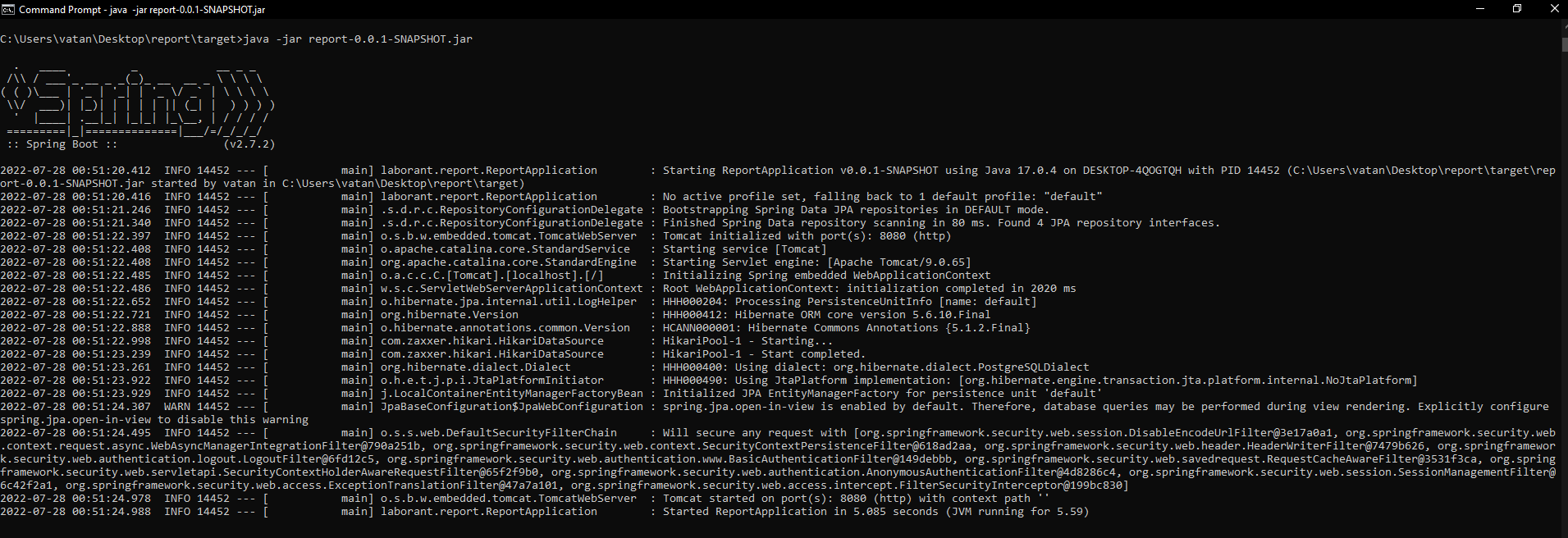Viewport: 1568px width, 538px height.
Task: Click 'w.s.c.ServletWebServerApplicationContext' logger name
Action: click(x=511, y=288)
